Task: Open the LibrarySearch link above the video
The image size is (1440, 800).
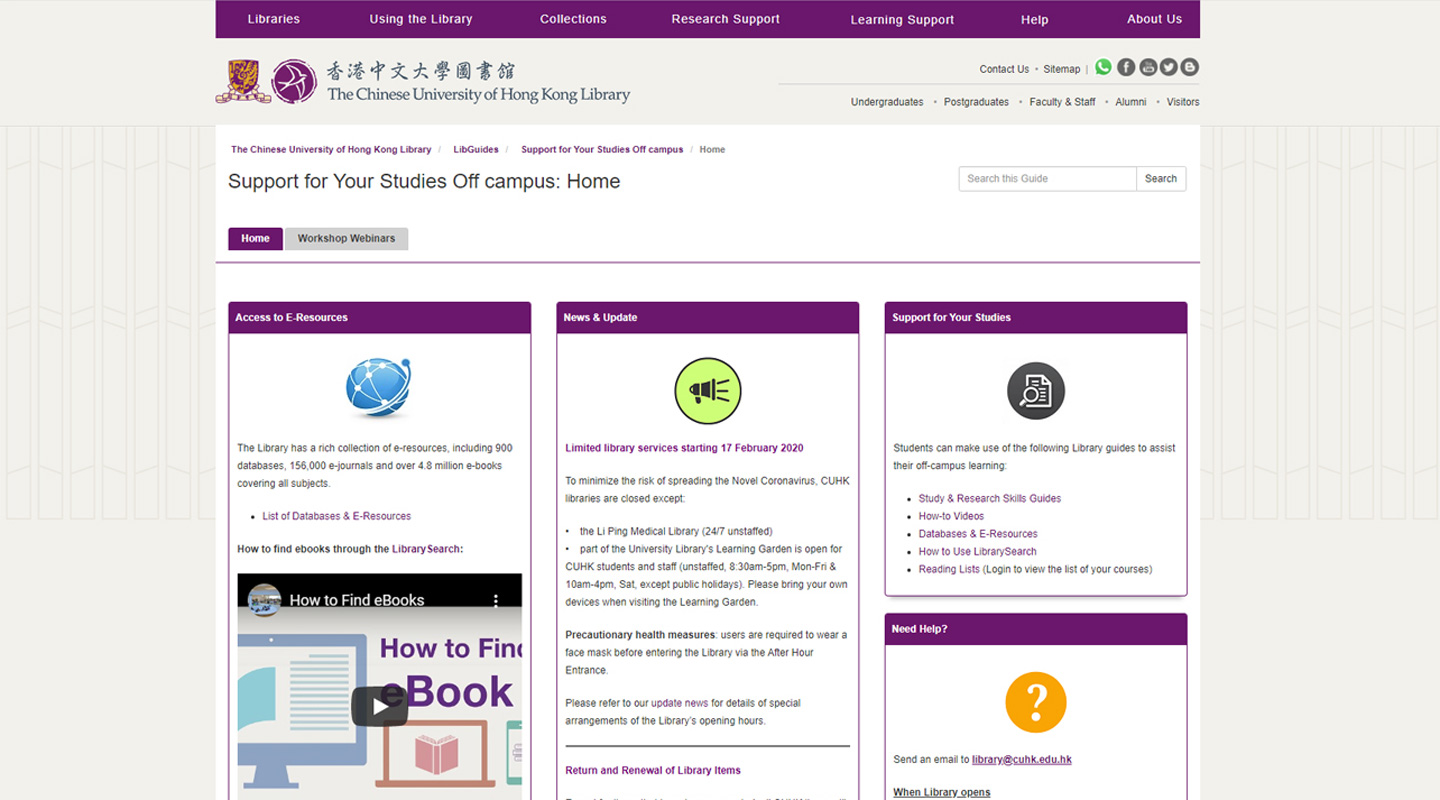Action: (x=426, y=549)
